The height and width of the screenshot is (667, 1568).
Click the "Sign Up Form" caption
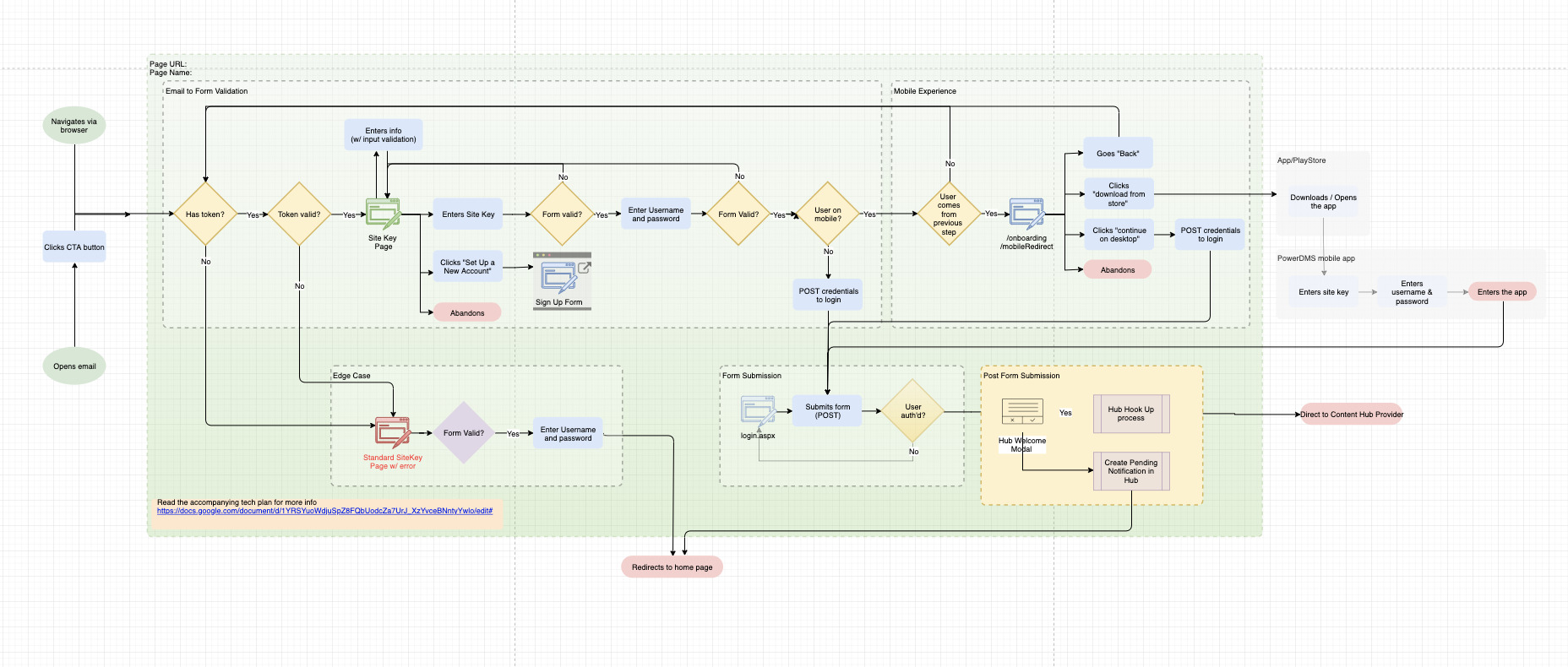pos(558,302)
